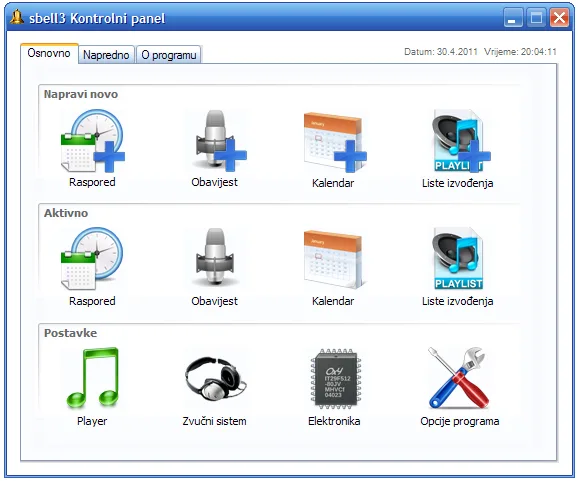This screenshot has width=578, height=481.
Task: Click the Opcije programa label
Action: click(x=460, y=421)
